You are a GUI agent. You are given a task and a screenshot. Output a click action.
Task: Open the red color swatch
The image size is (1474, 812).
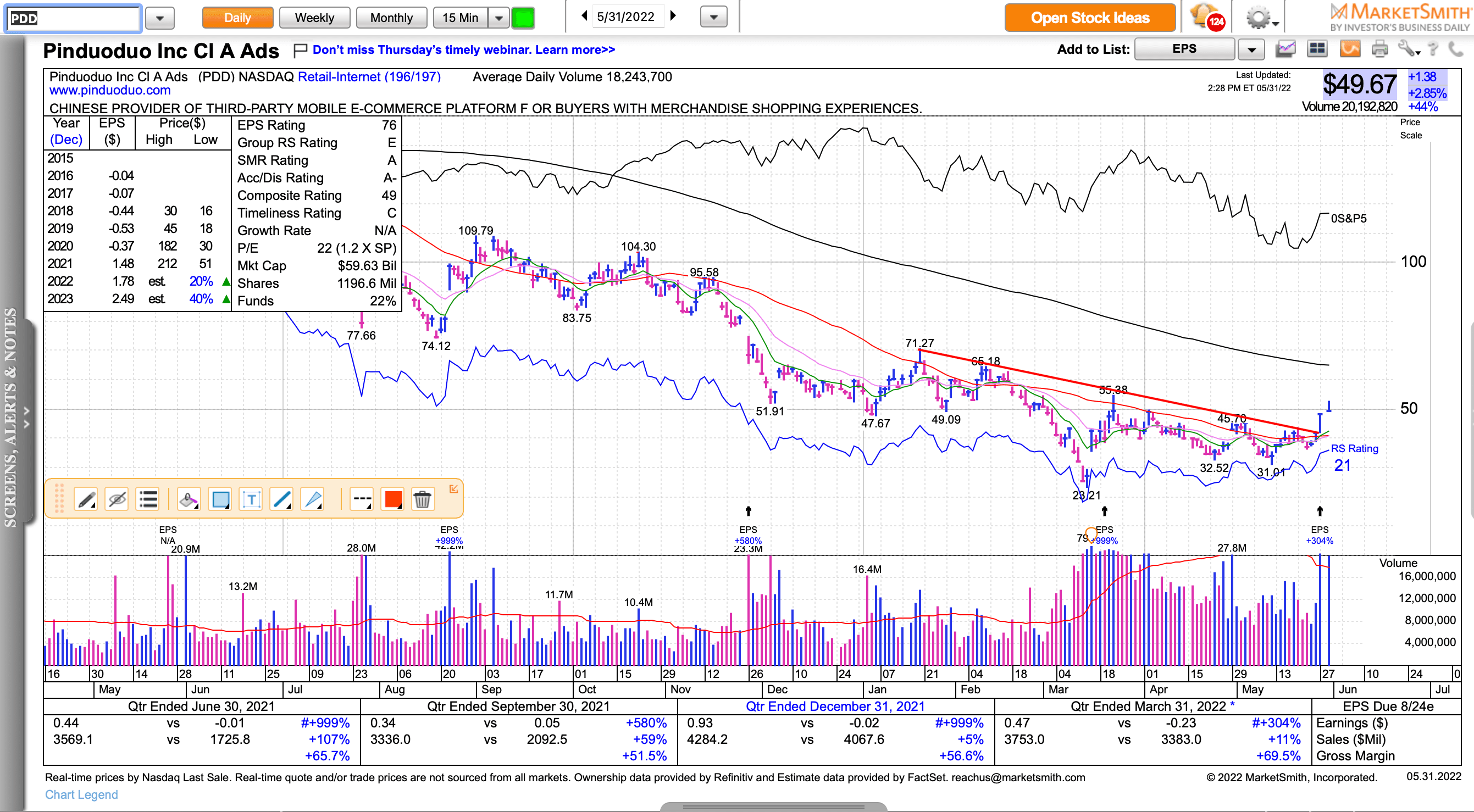[393, 499]
